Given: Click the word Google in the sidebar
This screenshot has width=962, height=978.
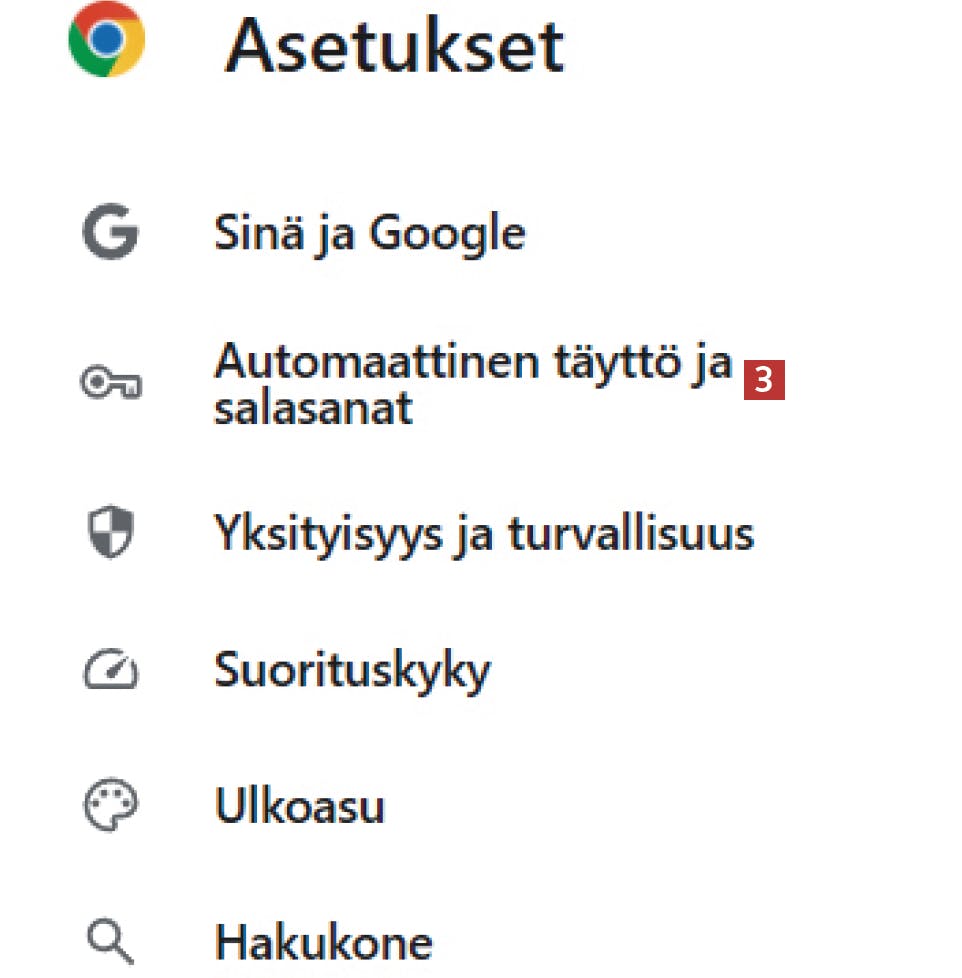Looking at the screenshot, I should point(446,234).
